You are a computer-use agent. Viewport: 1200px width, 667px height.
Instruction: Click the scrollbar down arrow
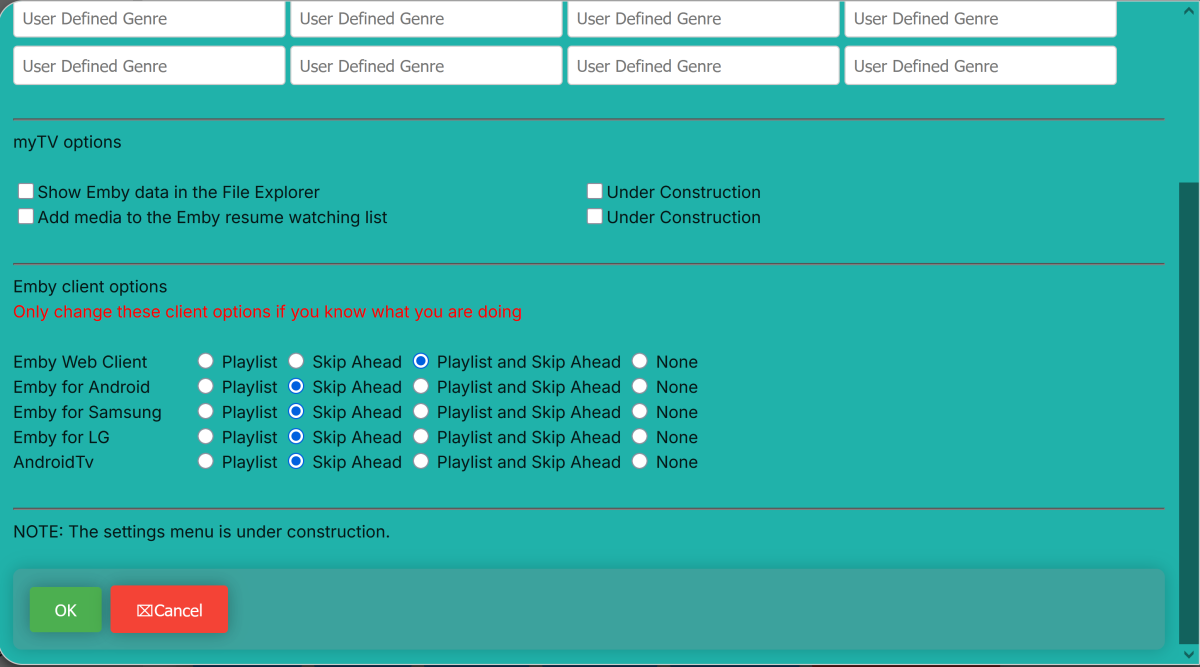click(1188, 655)
